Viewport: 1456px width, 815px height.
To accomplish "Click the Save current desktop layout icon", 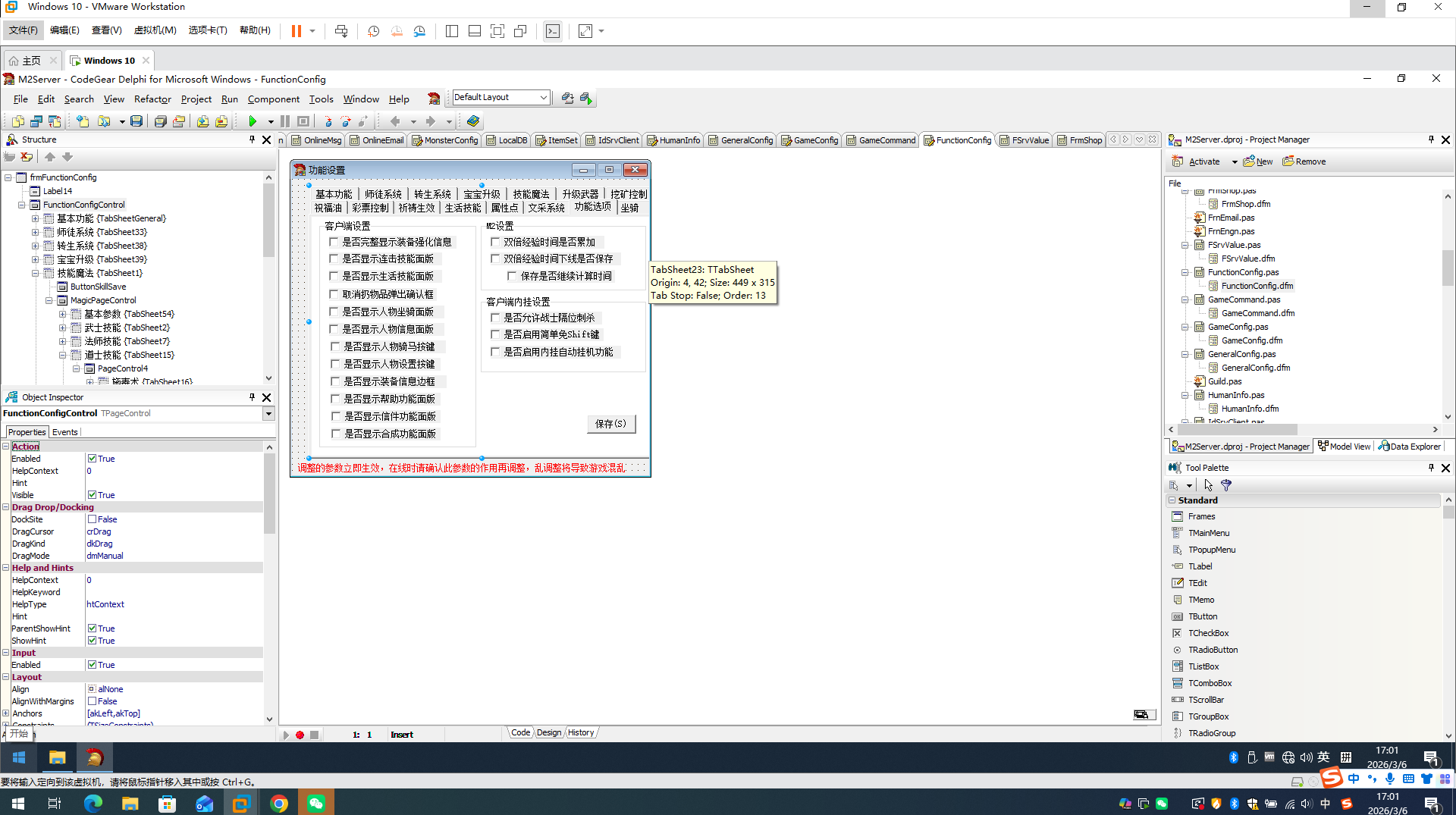I will pos(567,98).
